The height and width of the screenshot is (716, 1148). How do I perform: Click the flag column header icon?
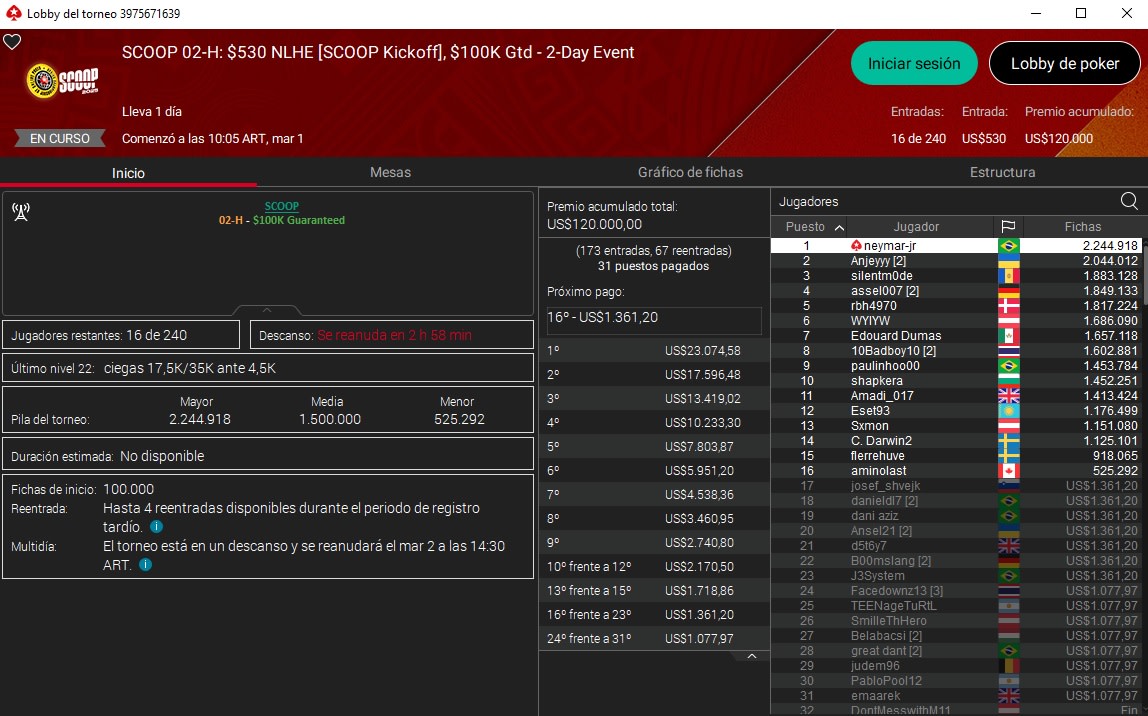coord(1008,227)
